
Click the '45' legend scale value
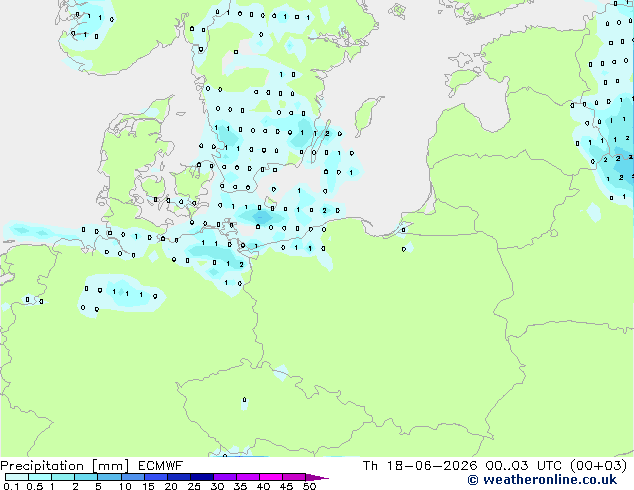click(286, 486)
